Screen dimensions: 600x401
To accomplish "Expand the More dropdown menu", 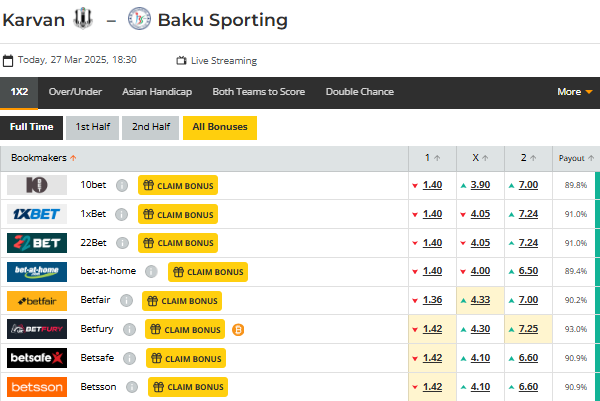I will [x=575, y=92].
